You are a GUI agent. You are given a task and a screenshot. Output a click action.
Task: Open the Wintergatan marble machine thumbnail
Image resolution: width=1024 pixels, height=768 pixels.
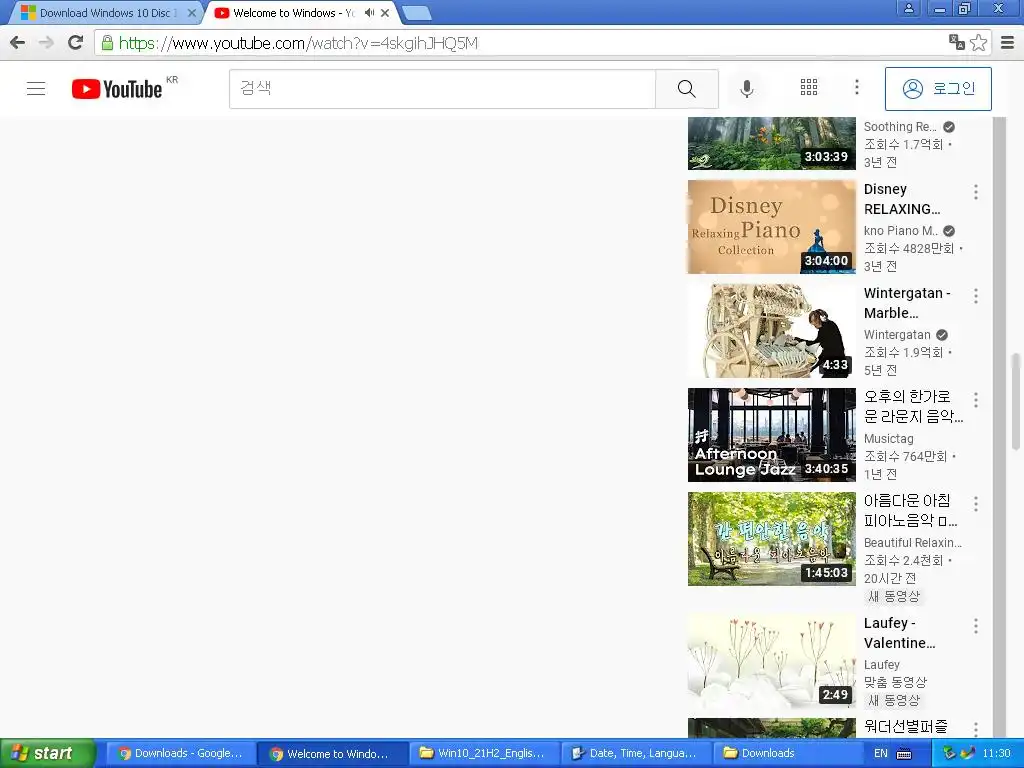pos(771,330)
